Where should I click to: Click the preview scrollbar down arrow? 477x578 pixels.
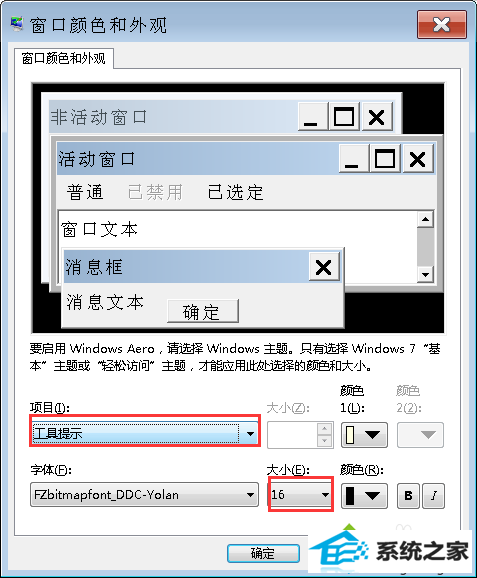click(425, 275)
